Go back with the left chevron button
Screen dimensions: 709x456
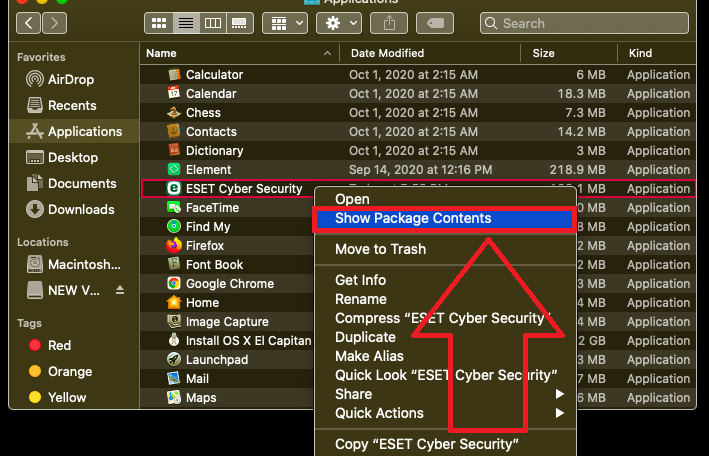(x=28, y=23)
